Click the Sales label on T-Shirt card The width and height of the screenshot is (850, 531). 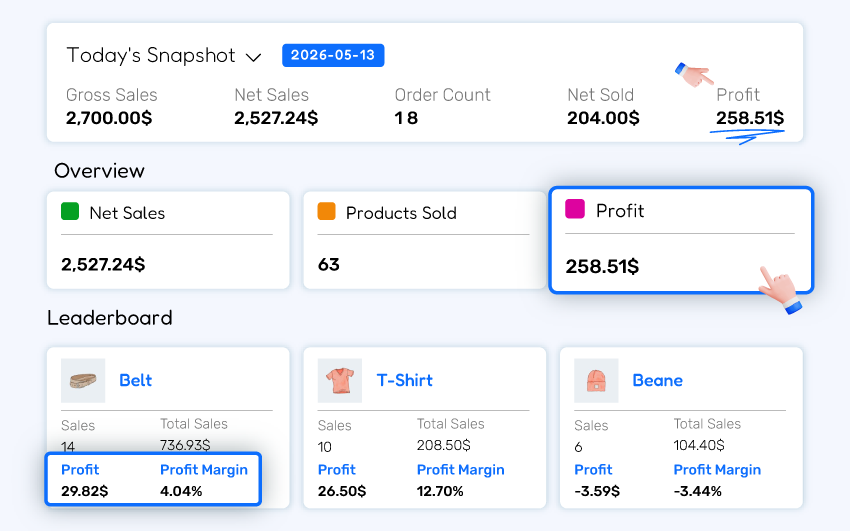334,426
